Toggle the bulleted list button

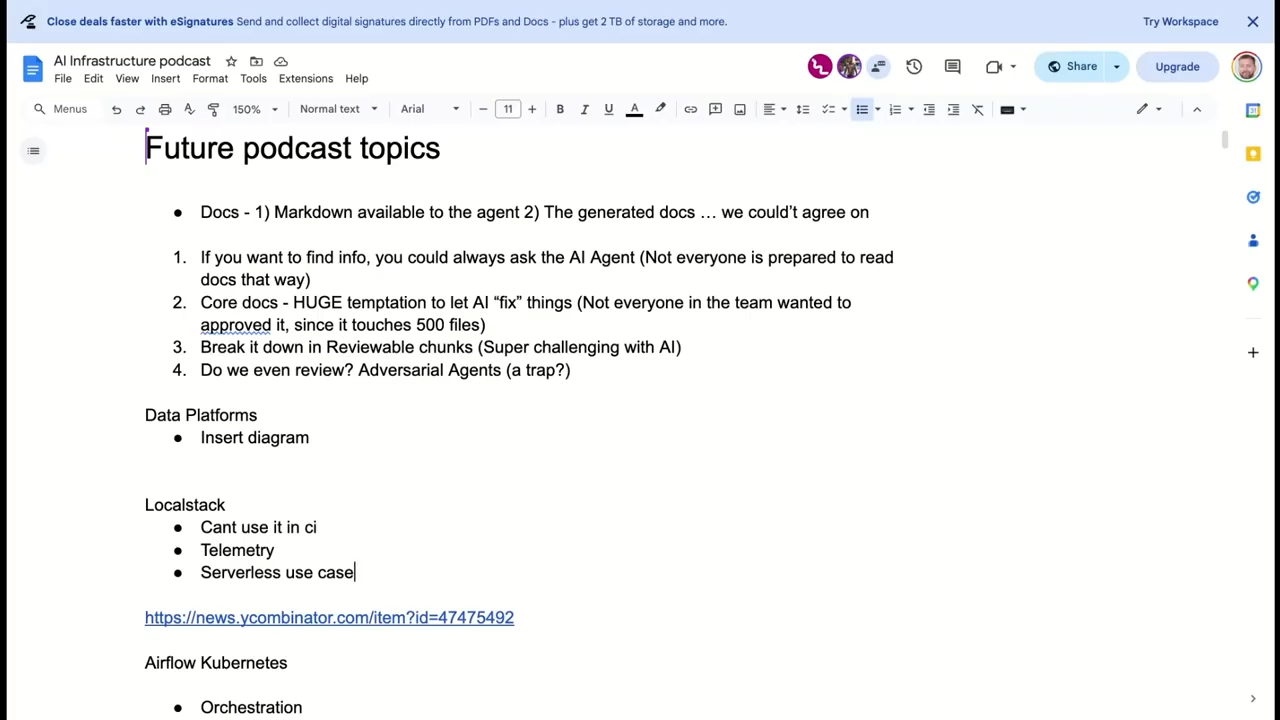click(x=862, y=109)
